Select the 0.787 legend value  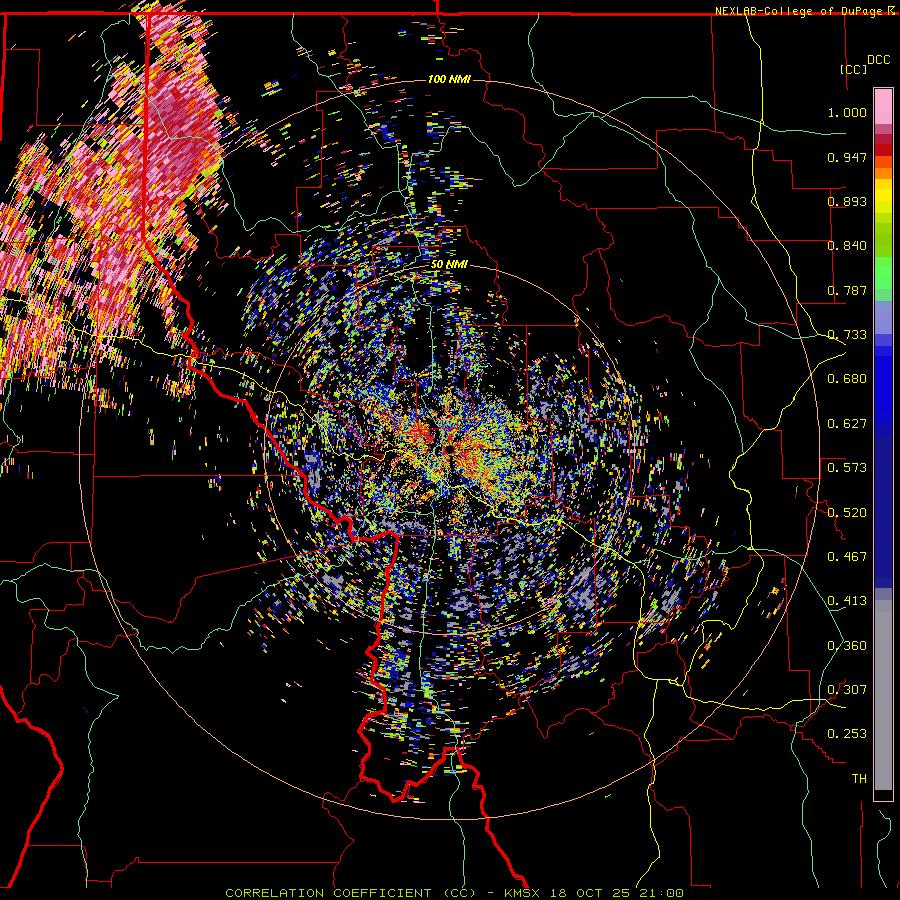[847, 290]
